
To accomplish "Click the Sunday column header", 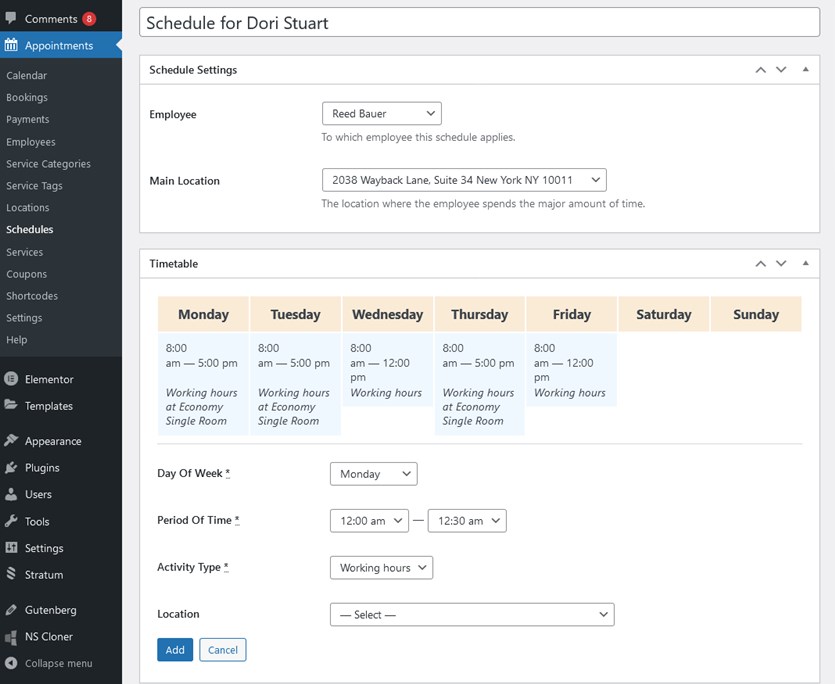I will 756,314.
